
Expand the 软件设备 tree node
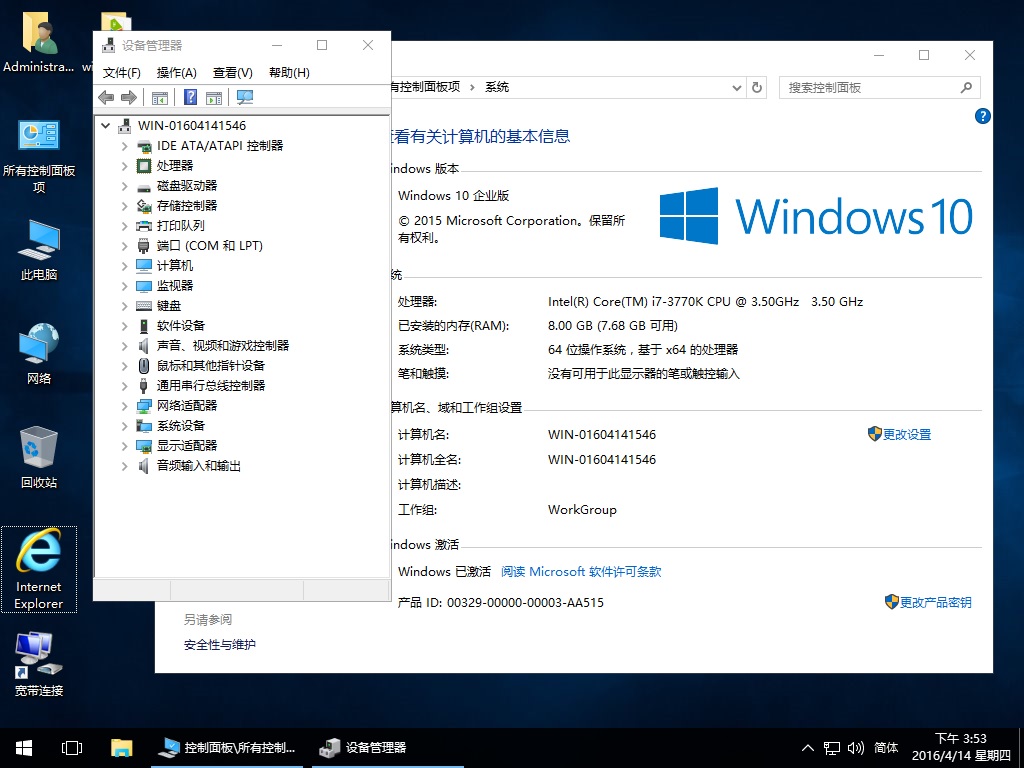(x=125, y=326)
